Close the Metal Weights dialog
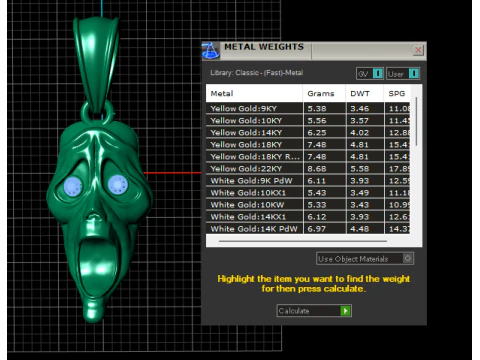480x360 pixels. tap(418, 50)
